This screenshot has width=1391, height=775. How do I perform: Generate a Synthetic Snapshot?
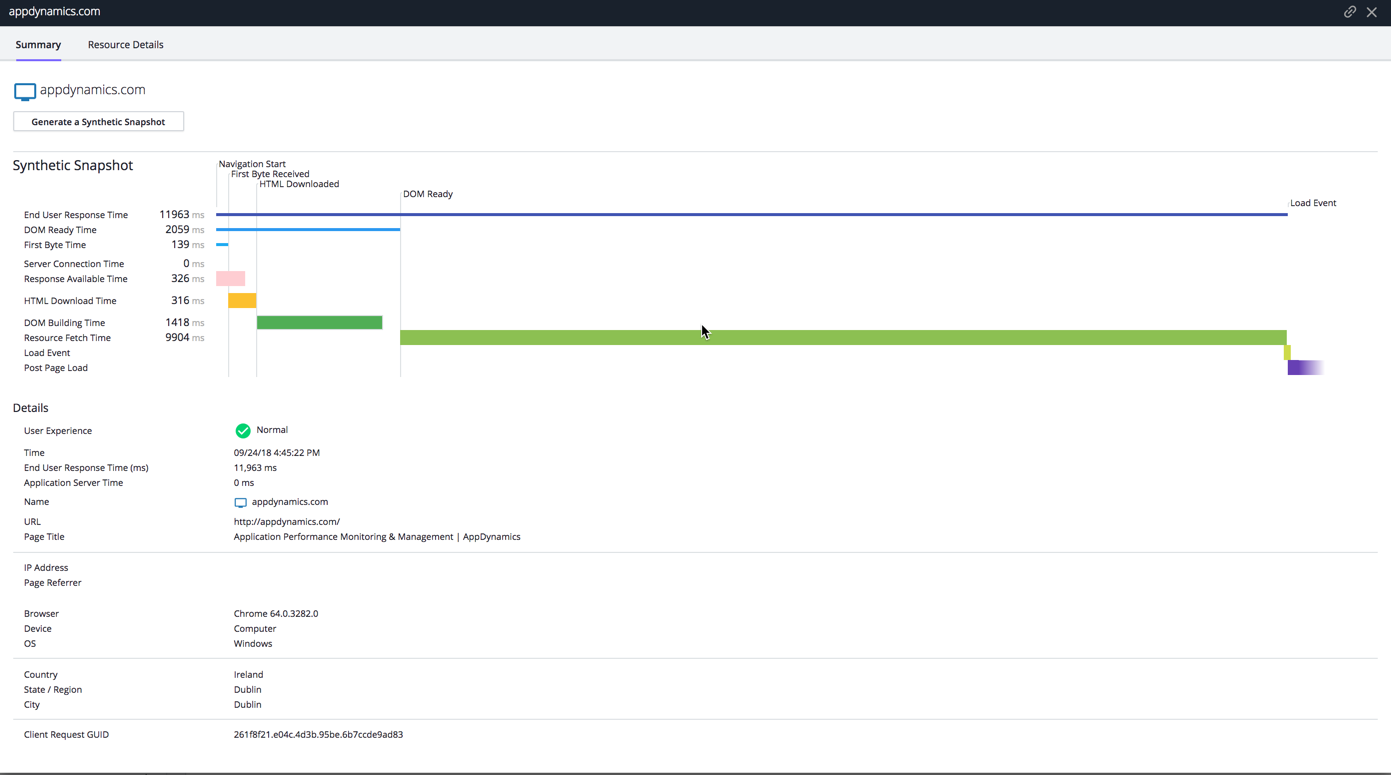(x=98, y=122)
